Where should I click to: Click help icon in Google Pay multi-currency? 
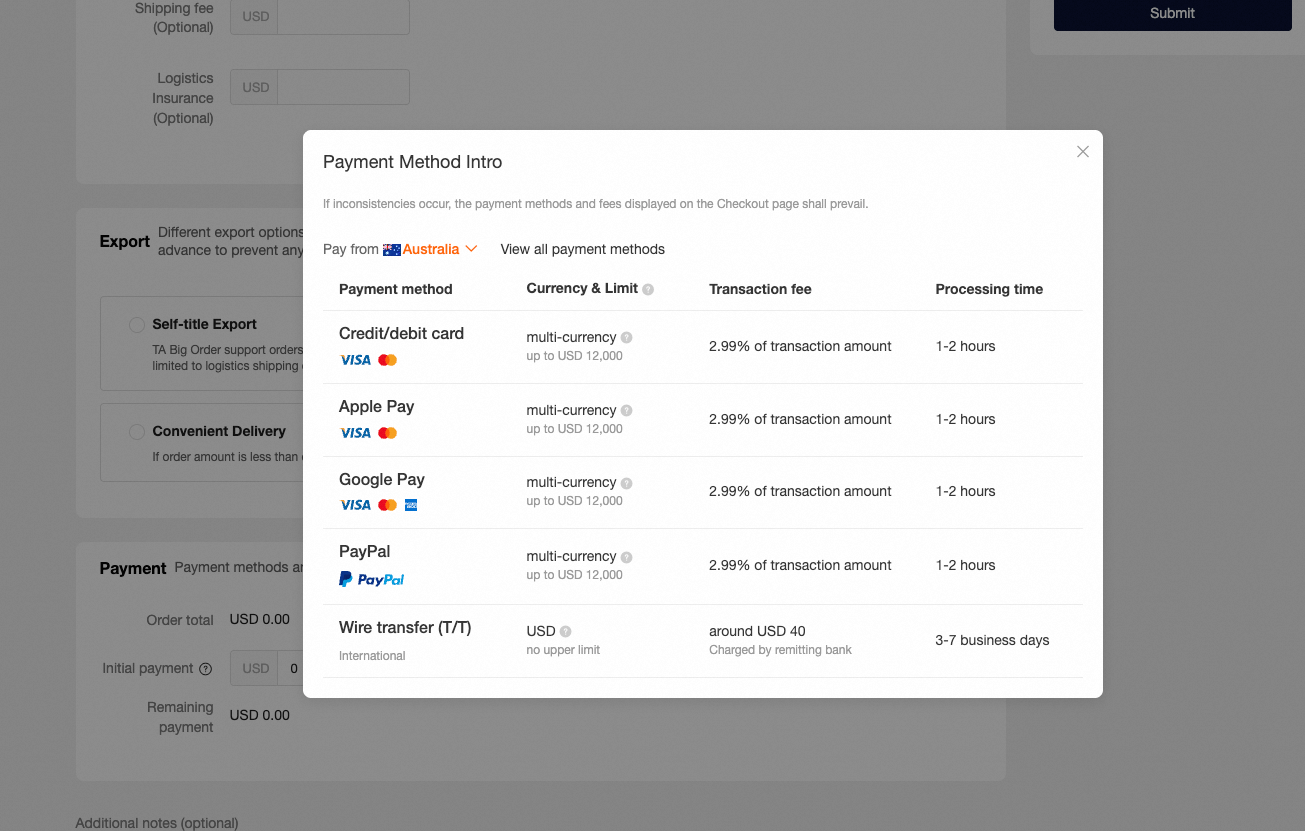626,483
